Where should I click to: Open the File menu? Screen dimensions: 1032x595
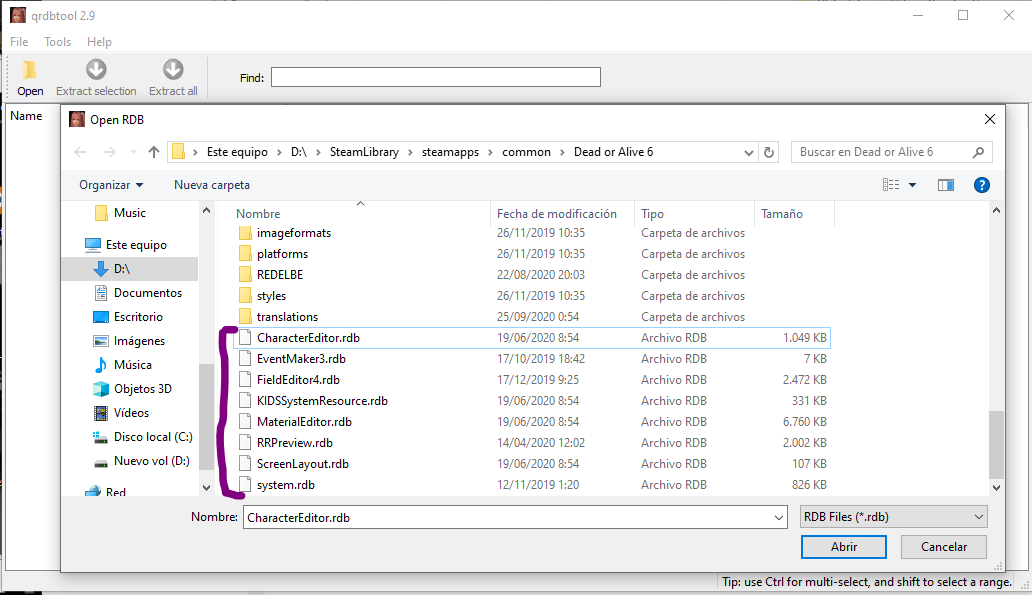click(x=19, y=41)
